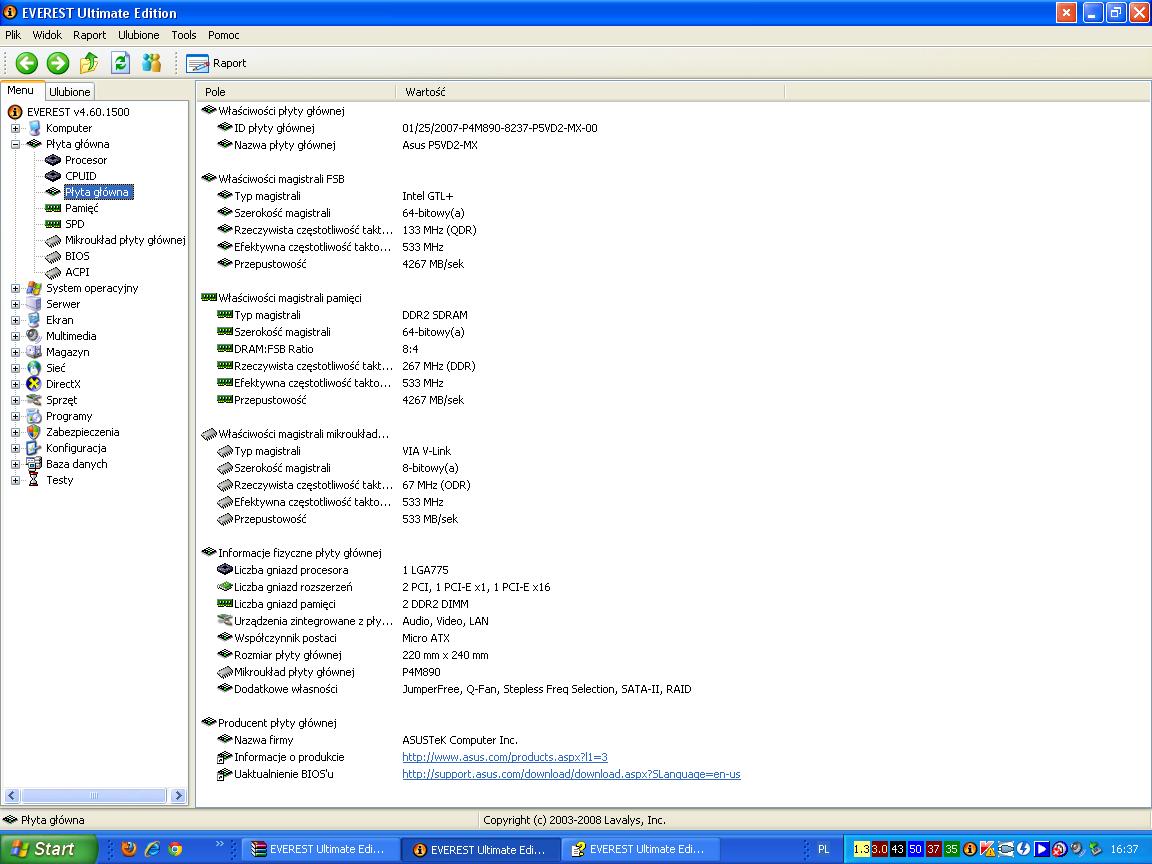Go forward with the green right arrow
The height and width of the screenshot is (864, 1152).
point(58,63)
